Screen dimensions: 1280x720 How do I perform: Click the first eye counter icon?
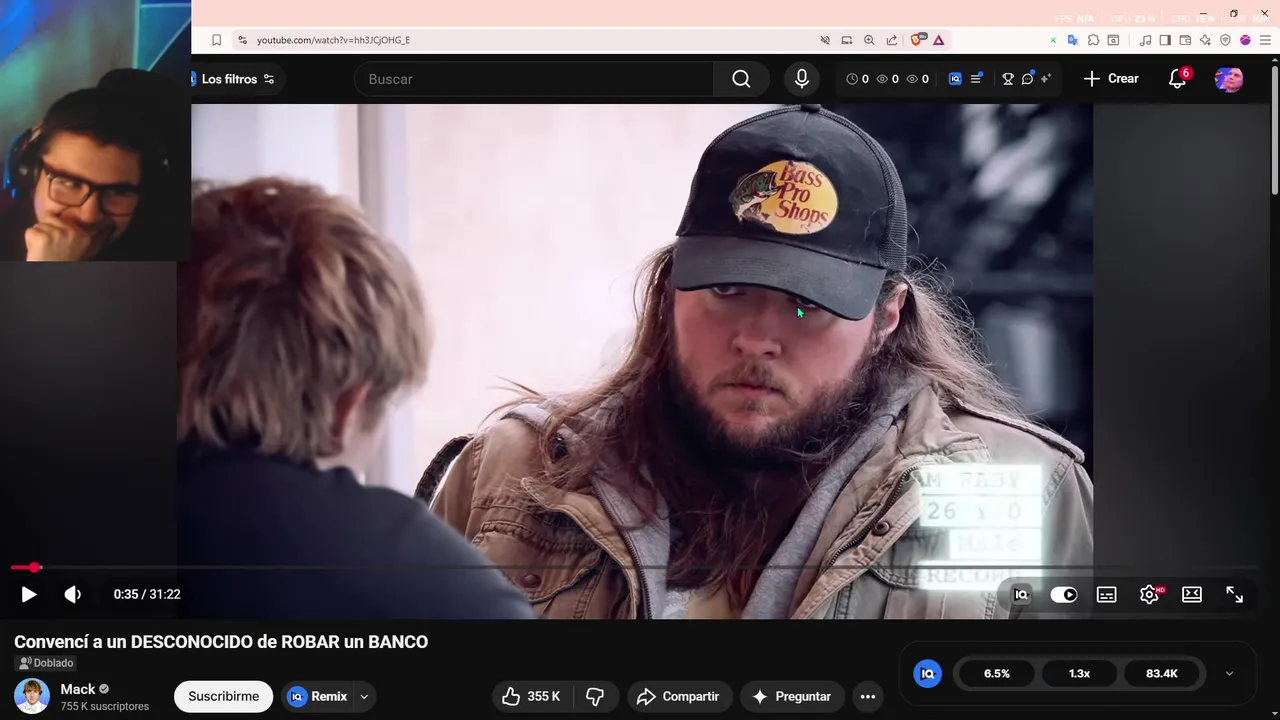click(x=887, y=79)
